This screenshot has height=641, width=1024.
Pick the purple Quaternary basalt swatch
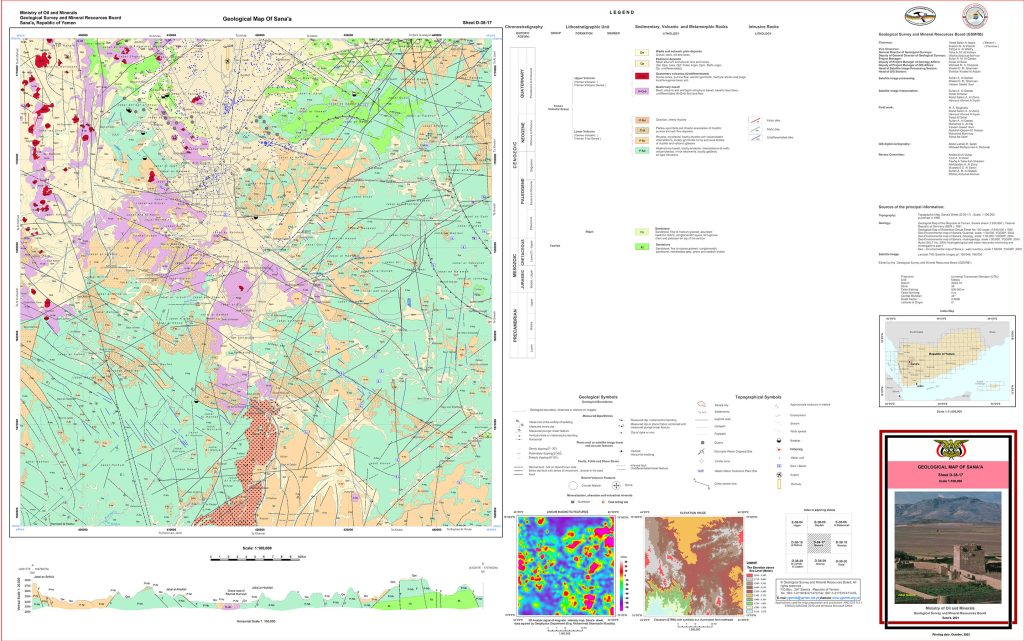pos(641,91)
